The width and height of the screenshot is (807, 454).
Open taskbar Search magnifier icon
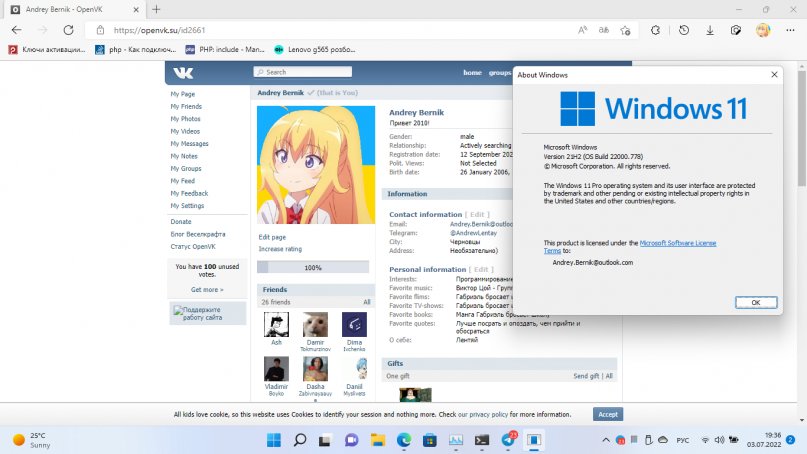299,440
